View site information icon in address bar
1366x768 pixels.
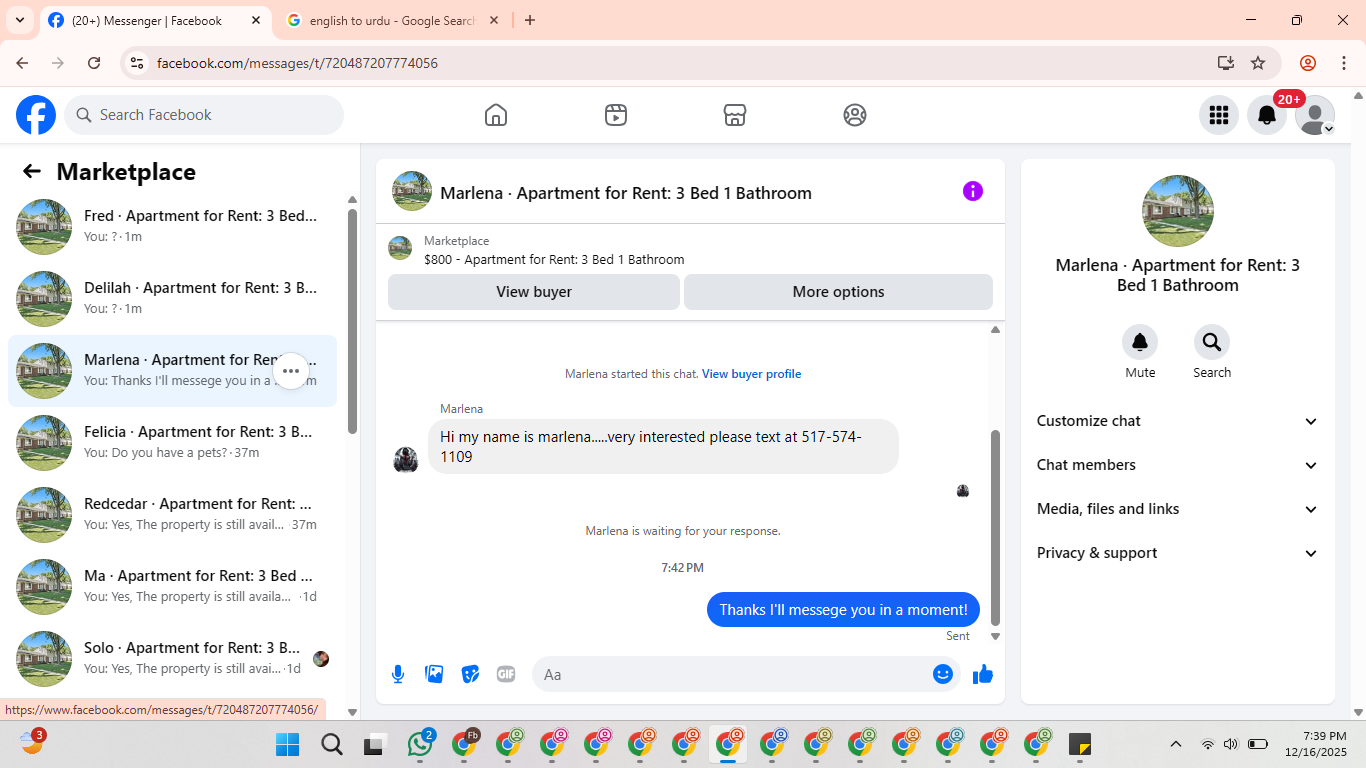138,63
